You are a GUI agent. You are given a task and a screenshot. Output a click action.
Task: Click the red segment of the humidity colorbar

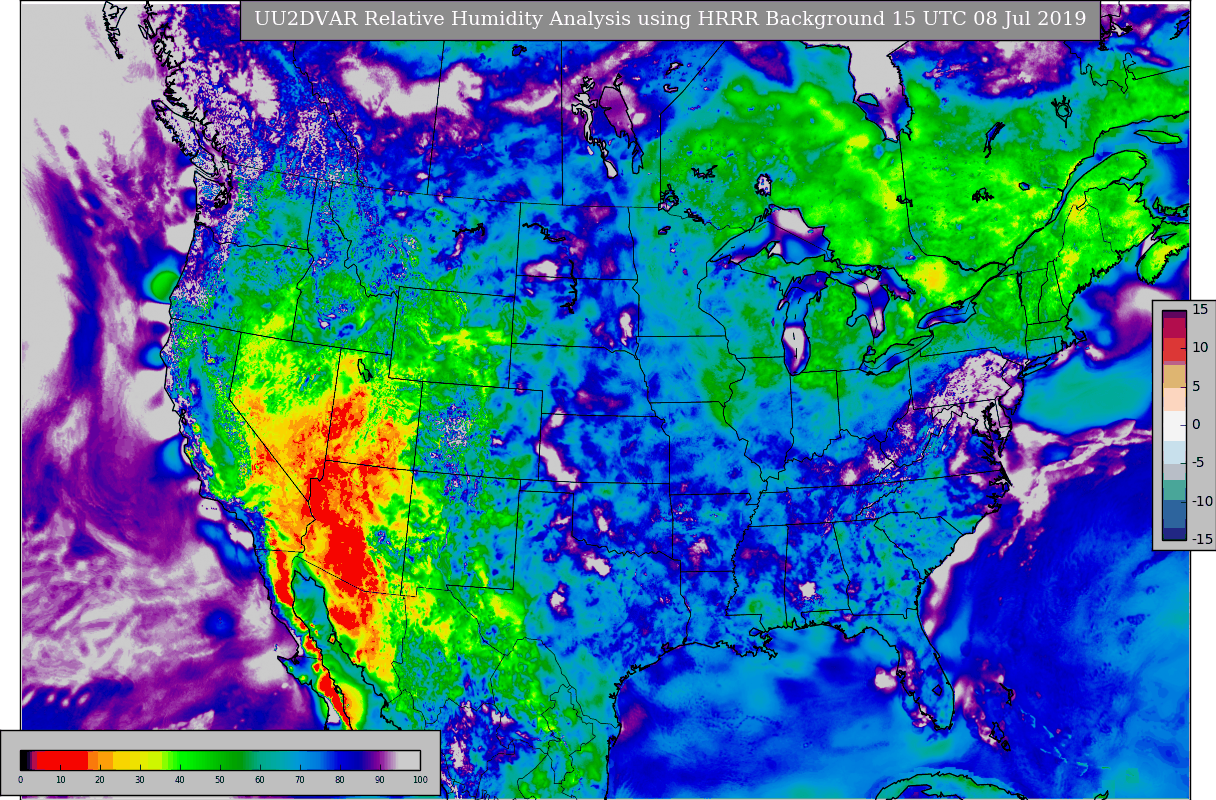point(62,760)
